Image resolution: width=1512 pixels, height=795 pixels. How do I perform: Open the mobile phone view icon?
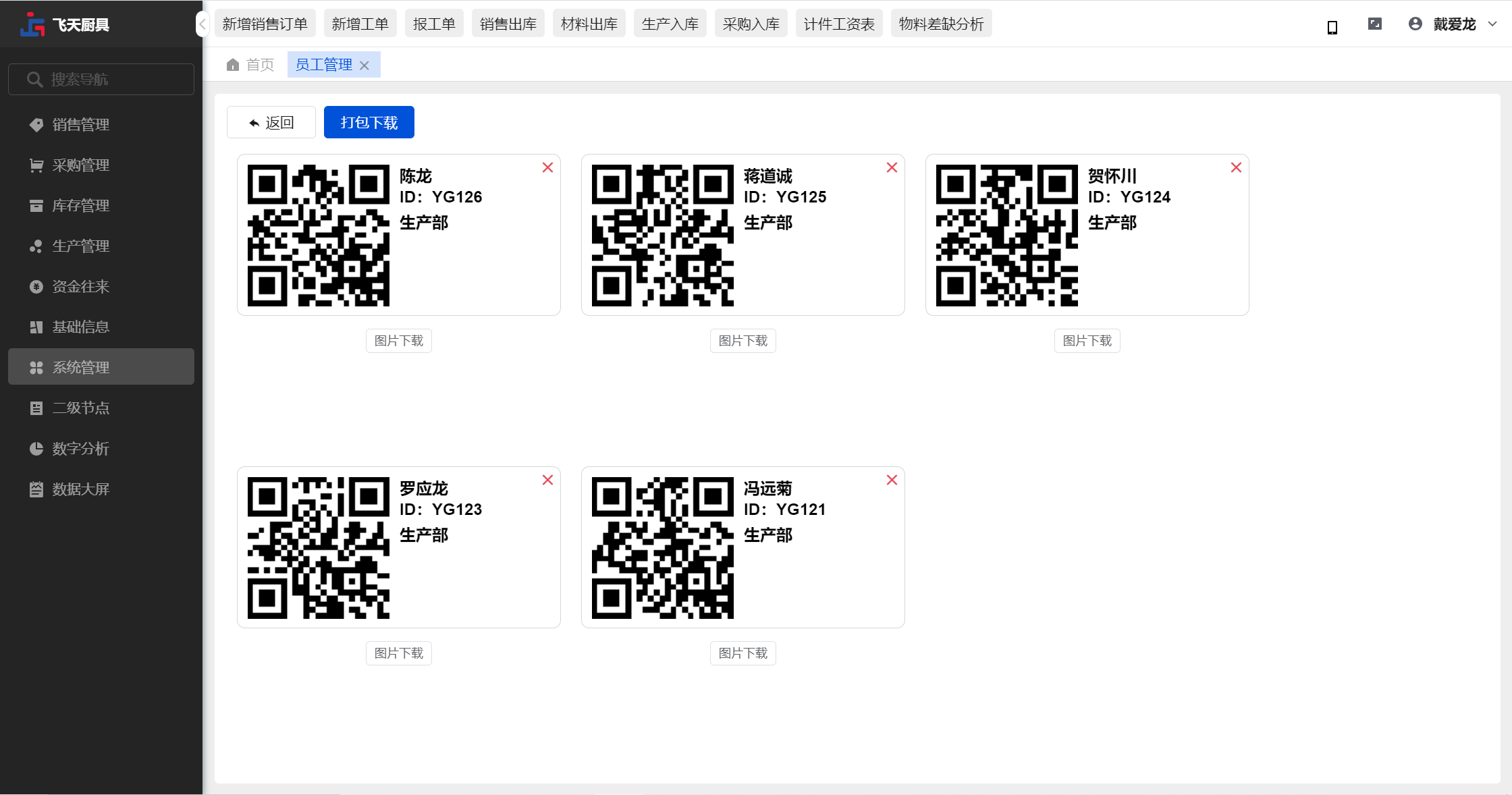point(1332,27)
